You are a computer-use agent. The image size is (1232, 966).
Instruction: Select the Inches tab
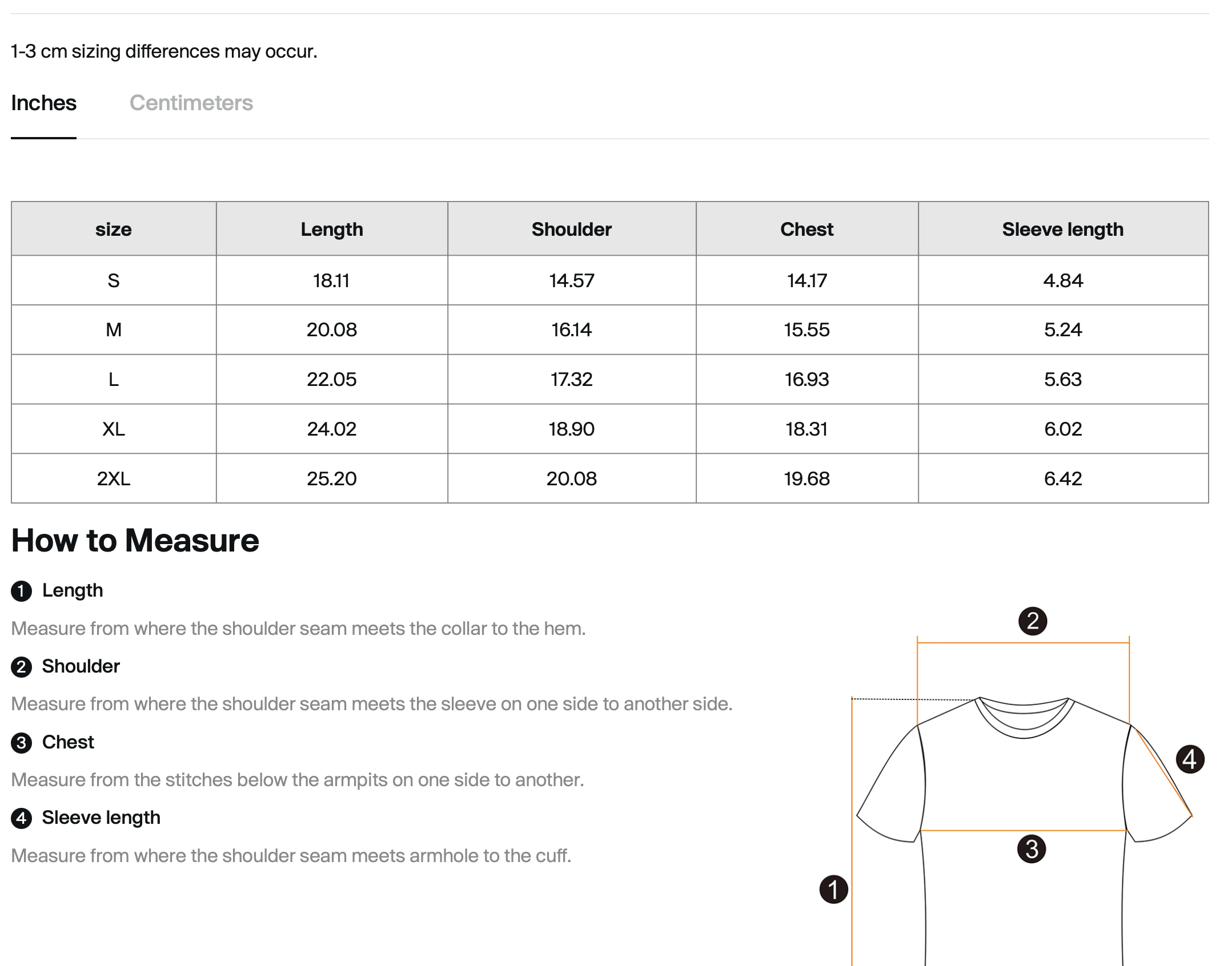point(43,103)
